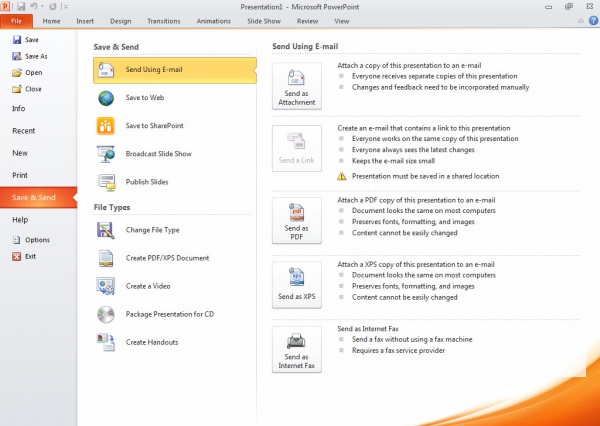
Task: Select Info in the Backstage menu
Action: [18, 109]
